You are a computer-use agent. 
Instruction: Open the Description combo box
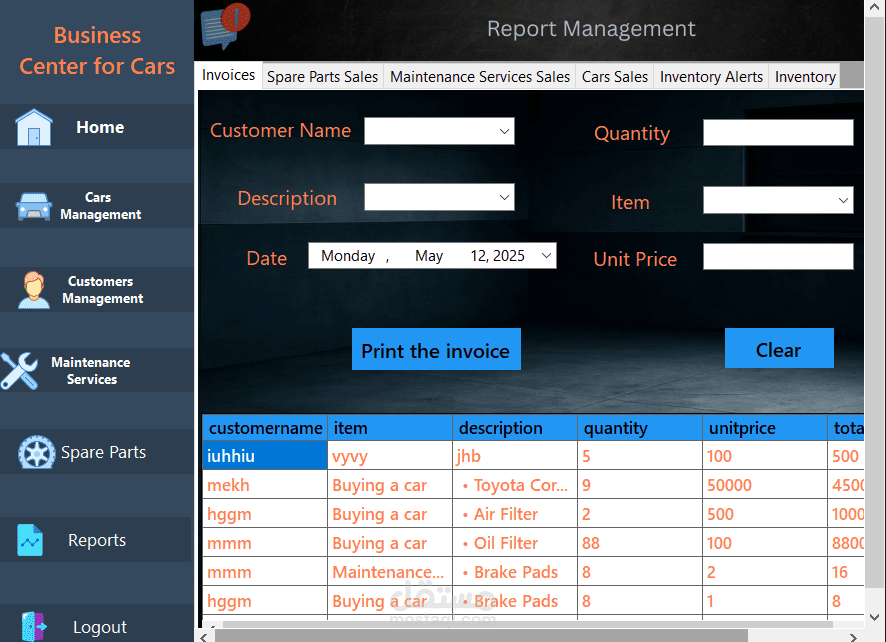pos(439,197)
